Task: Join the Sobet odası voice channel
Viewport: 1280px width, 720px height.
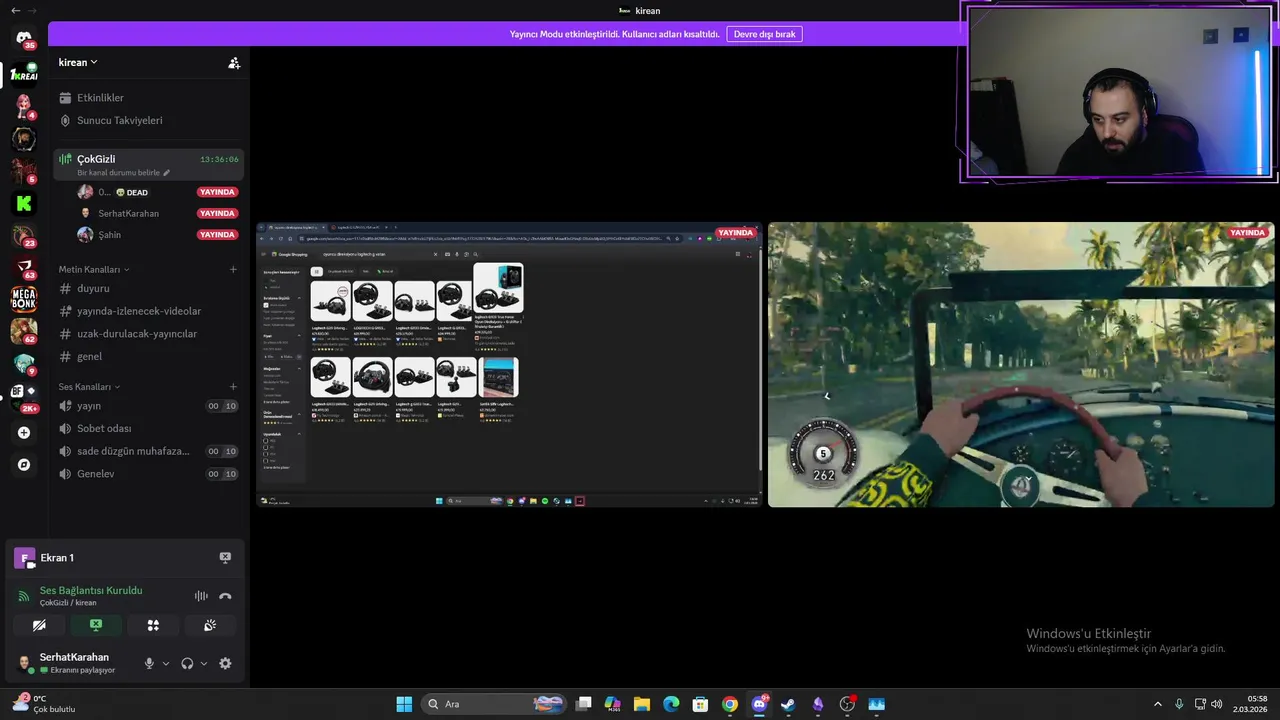Action: pyautogui.click(x=148, y=428)
